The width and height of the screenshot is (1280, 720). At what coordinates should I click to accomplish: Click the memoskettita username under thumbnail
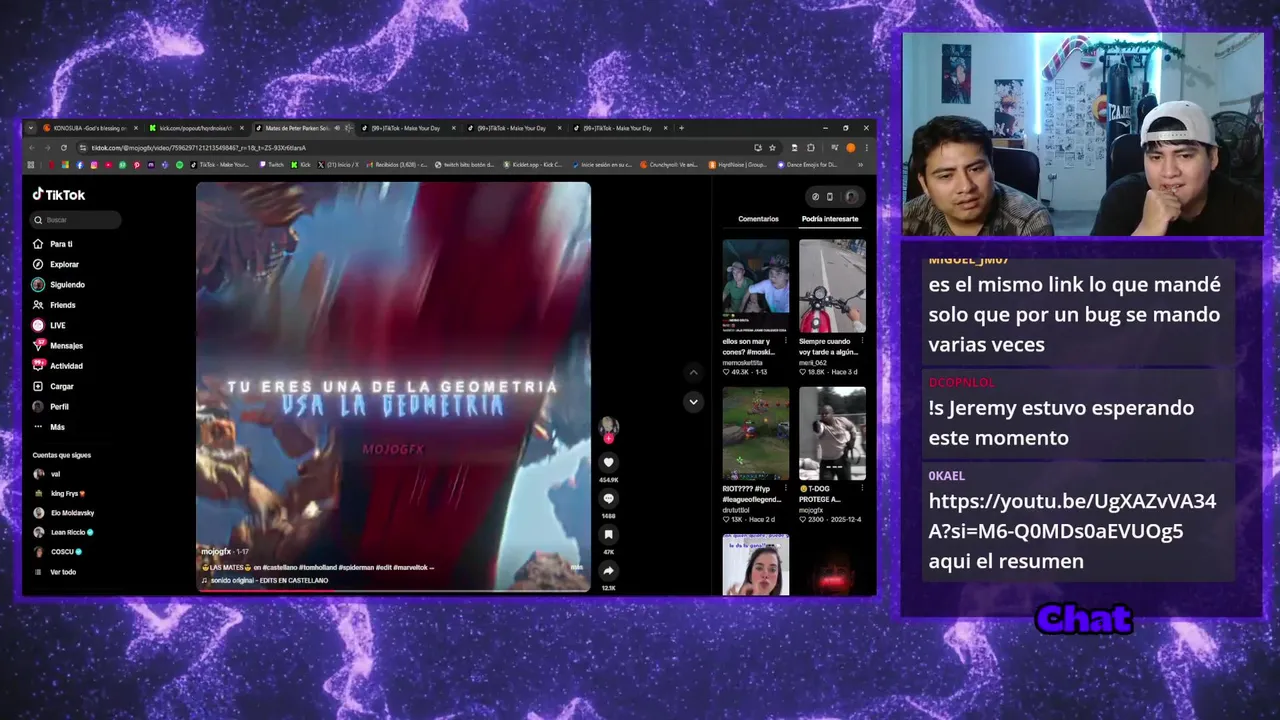[x=741, y=363]
